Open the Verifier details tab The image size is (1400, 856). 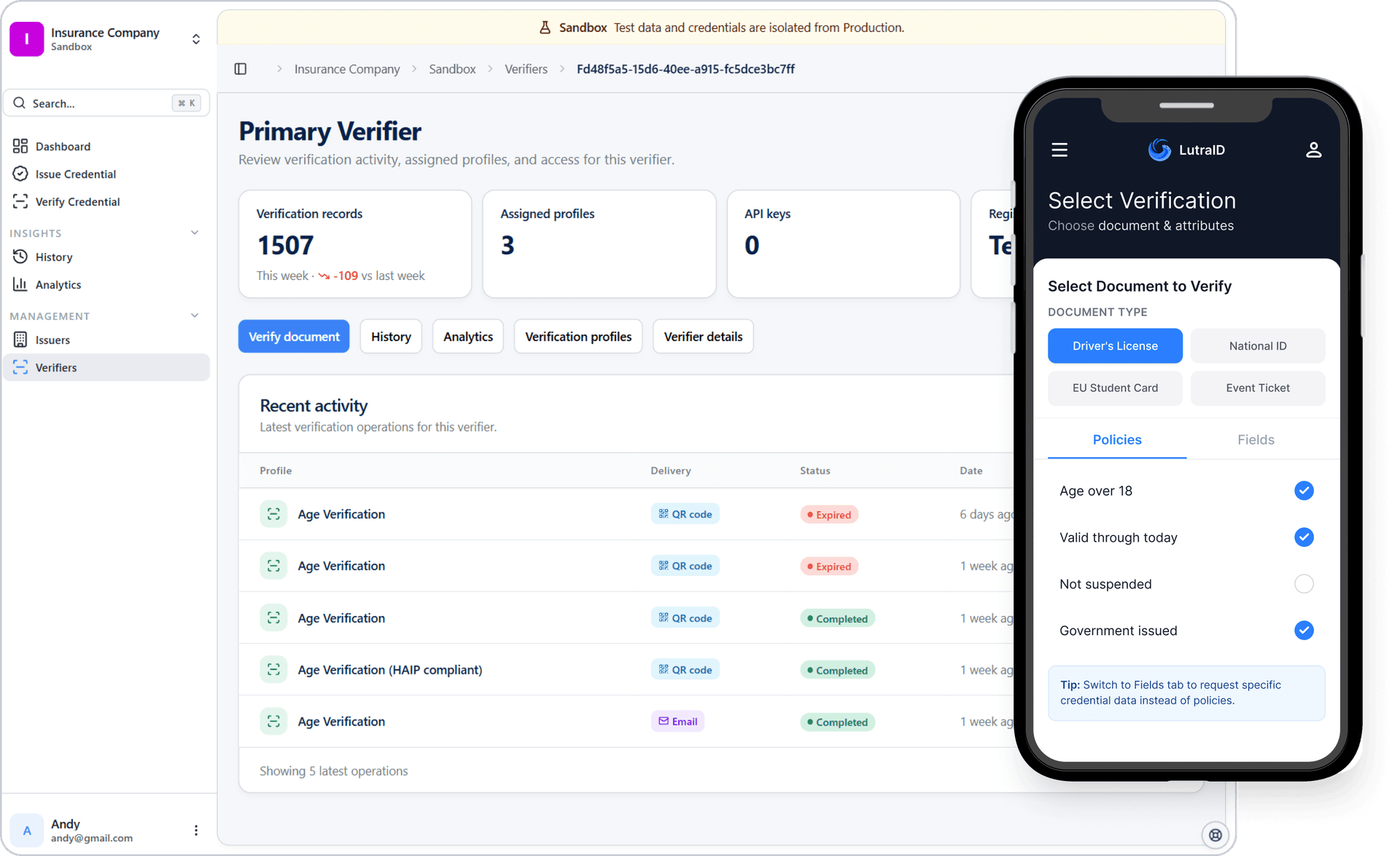703,337
